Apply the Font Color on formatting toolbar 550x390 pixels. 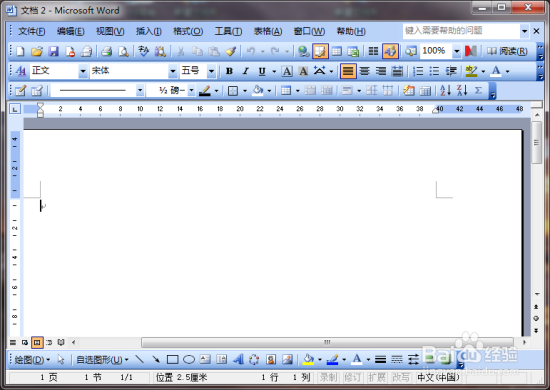(496, 71)
